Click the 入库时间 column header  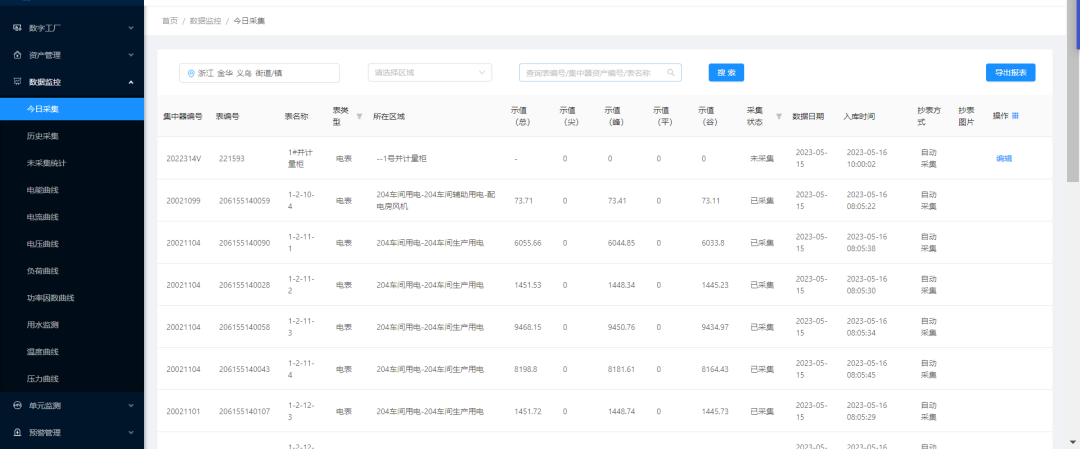pos(859,116)
